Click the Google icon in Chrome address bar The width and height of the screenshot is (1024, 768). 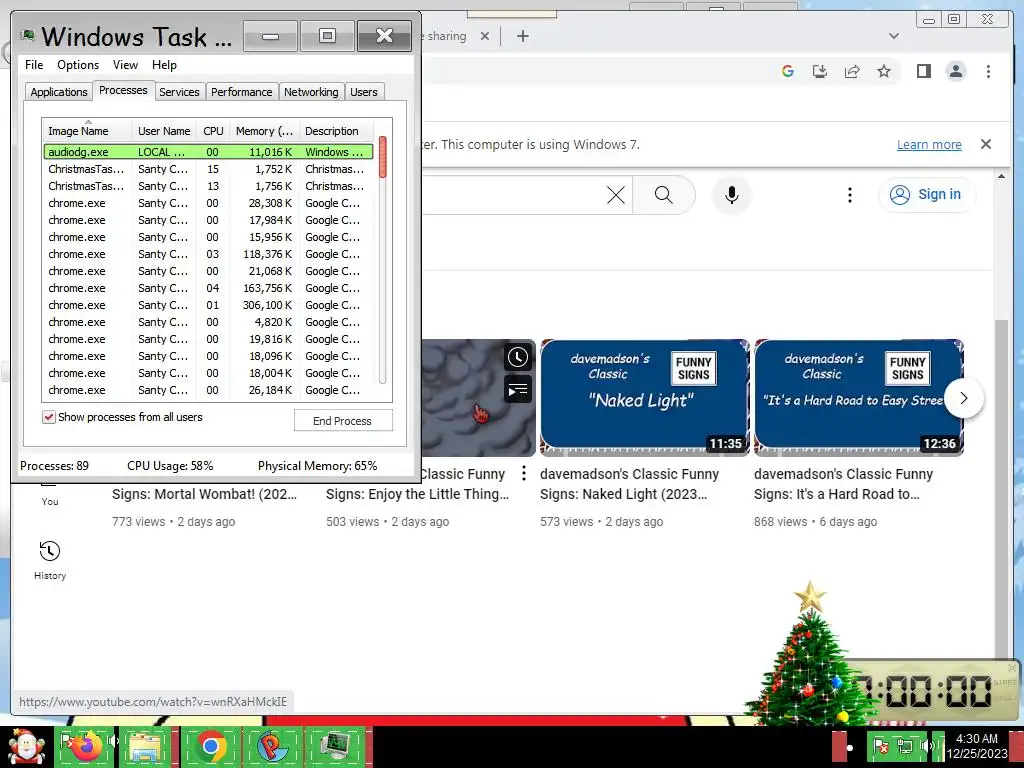[788, 71]
